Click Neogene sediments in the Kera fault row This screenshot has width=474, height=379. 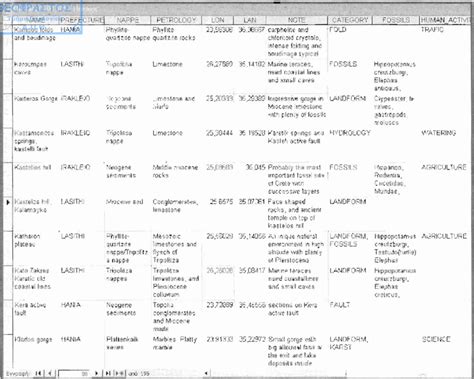click(121, 309)
